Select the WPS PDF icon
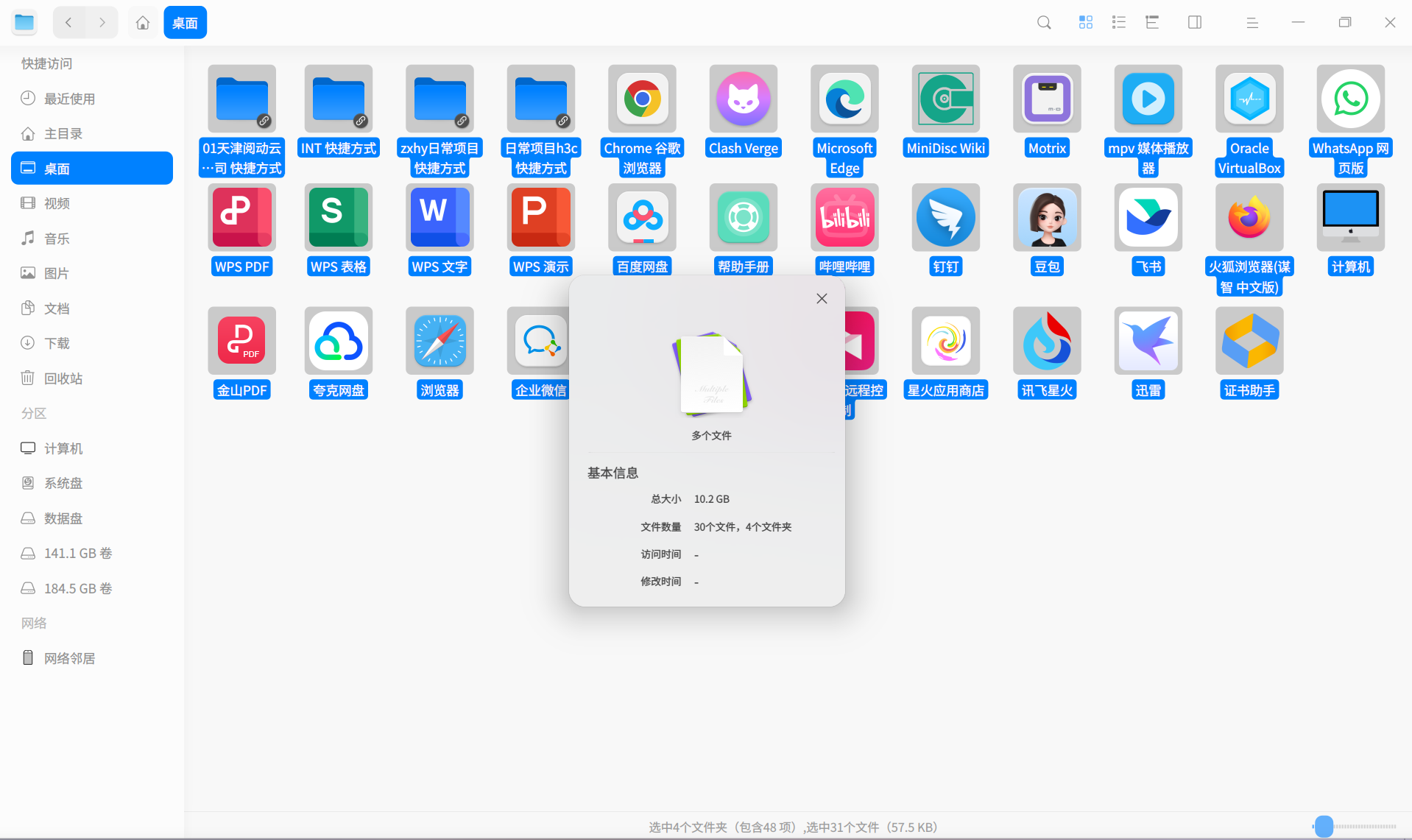 [x=242, y=217]
